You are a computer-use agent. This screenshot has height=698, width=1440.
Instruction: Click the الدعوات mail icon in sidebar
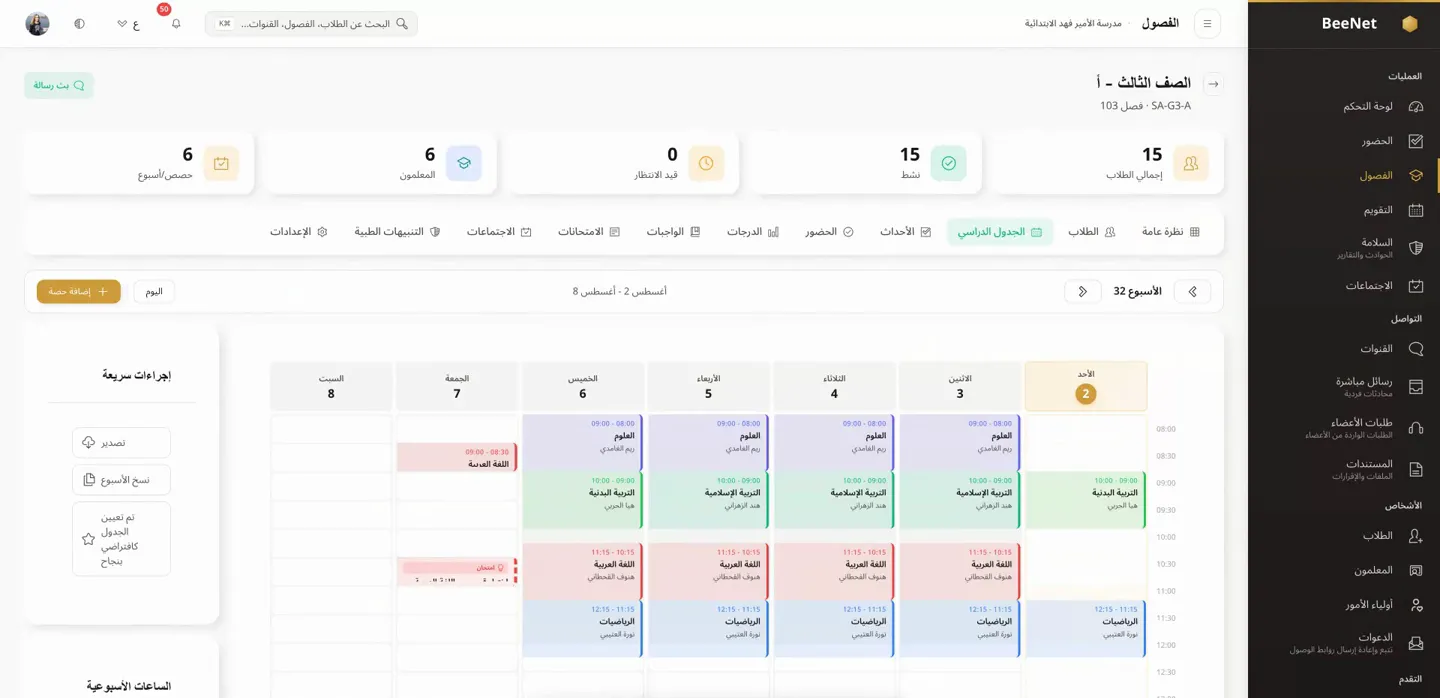click(1416, 643)
